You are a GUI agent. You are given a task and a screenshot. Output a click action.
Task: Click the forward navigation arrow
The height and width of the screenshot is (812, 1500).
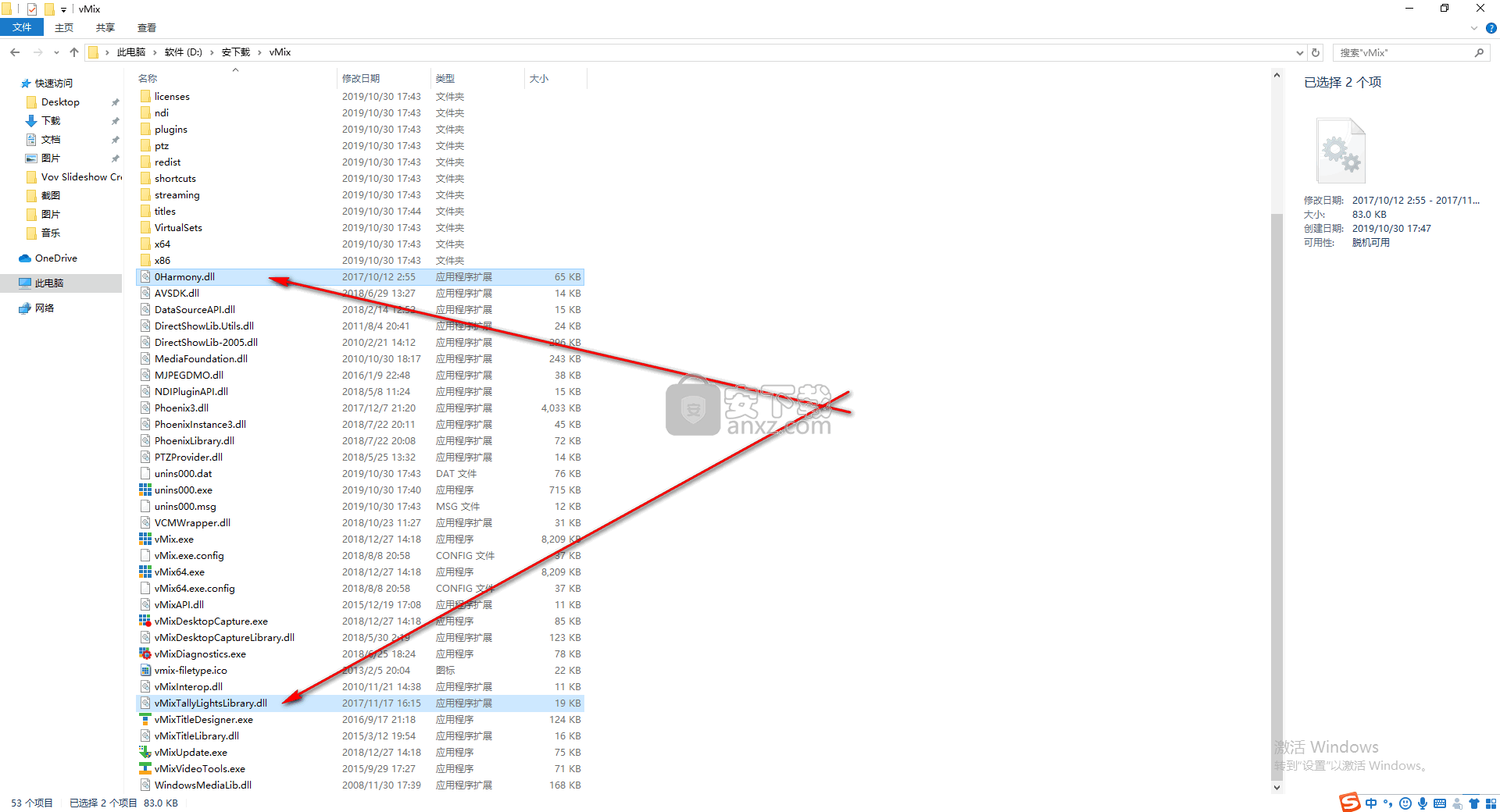pos(38,52)
